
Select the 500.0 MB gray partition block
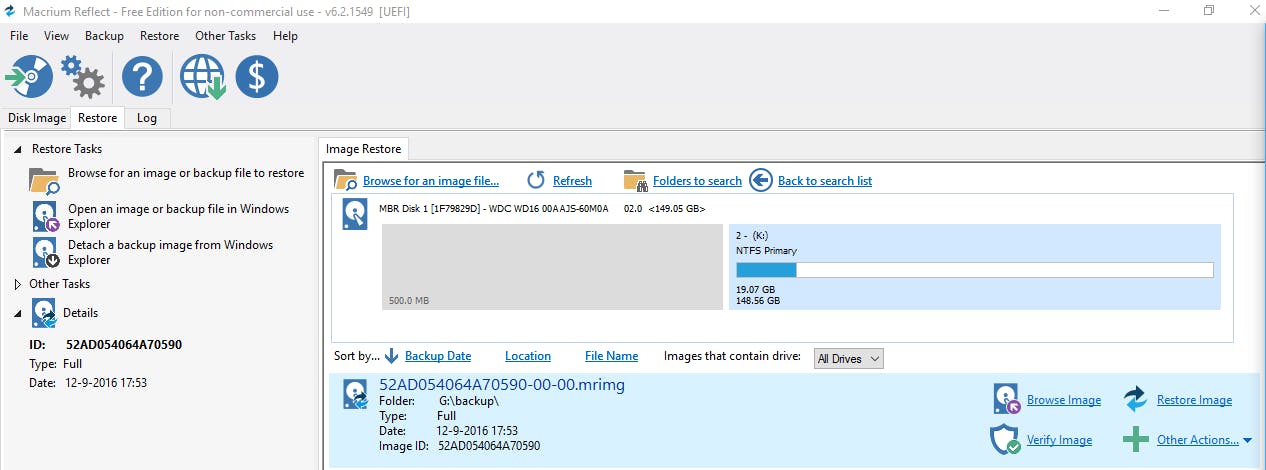click(552, 267)
